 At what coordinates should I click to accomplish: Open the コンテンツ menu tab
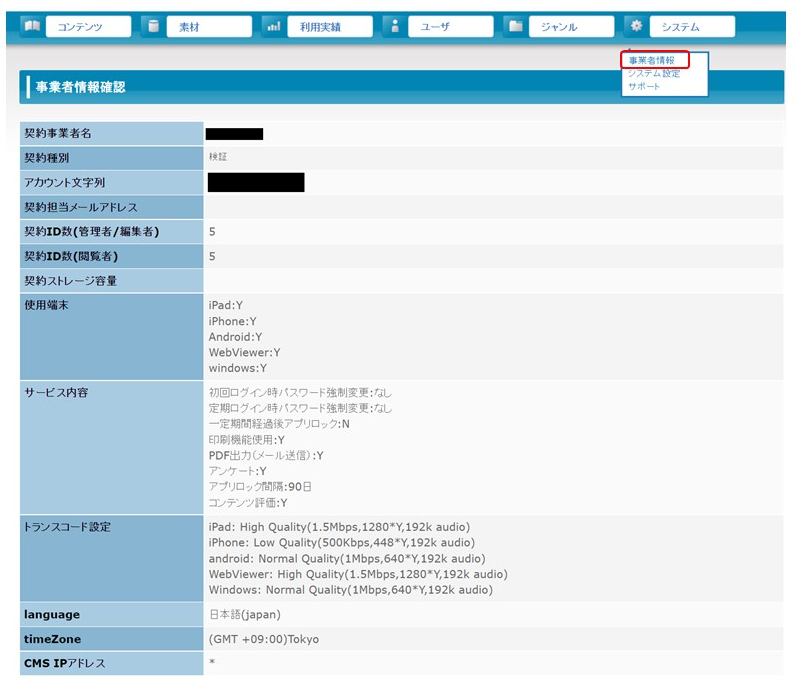coord(88,27)
